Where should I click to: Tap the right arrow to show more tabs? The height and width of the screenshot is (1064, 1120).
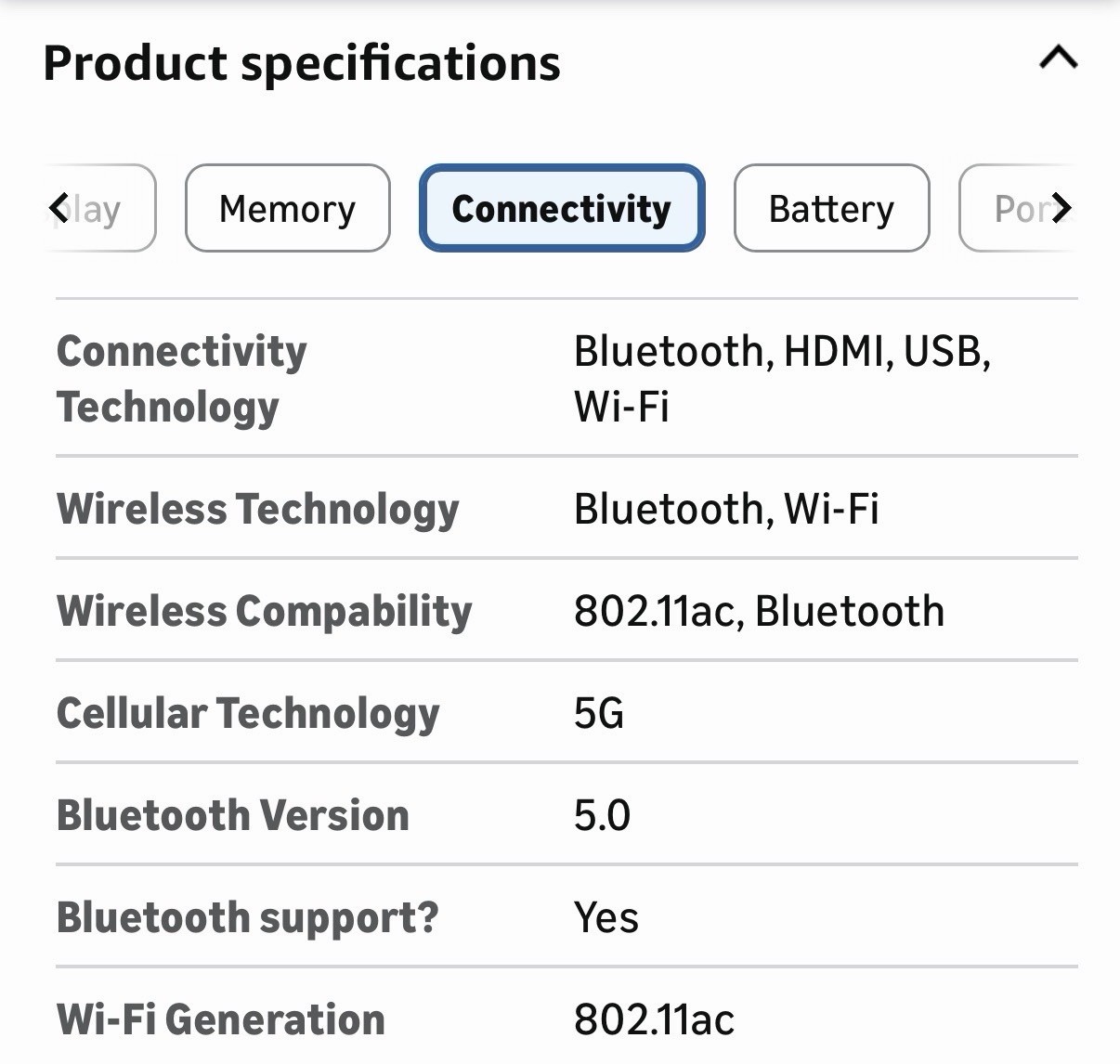(1061, 208)
